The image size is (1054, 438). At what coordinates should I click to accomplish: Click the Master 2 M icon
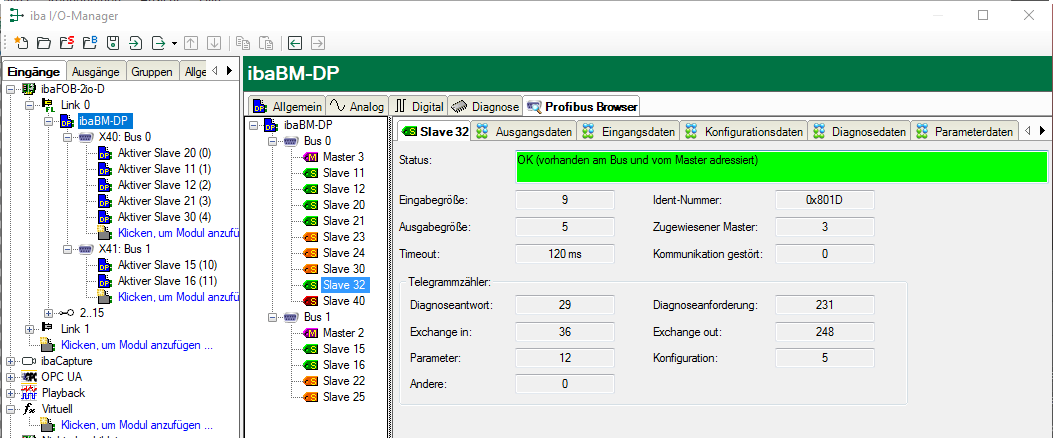point(311,333)
